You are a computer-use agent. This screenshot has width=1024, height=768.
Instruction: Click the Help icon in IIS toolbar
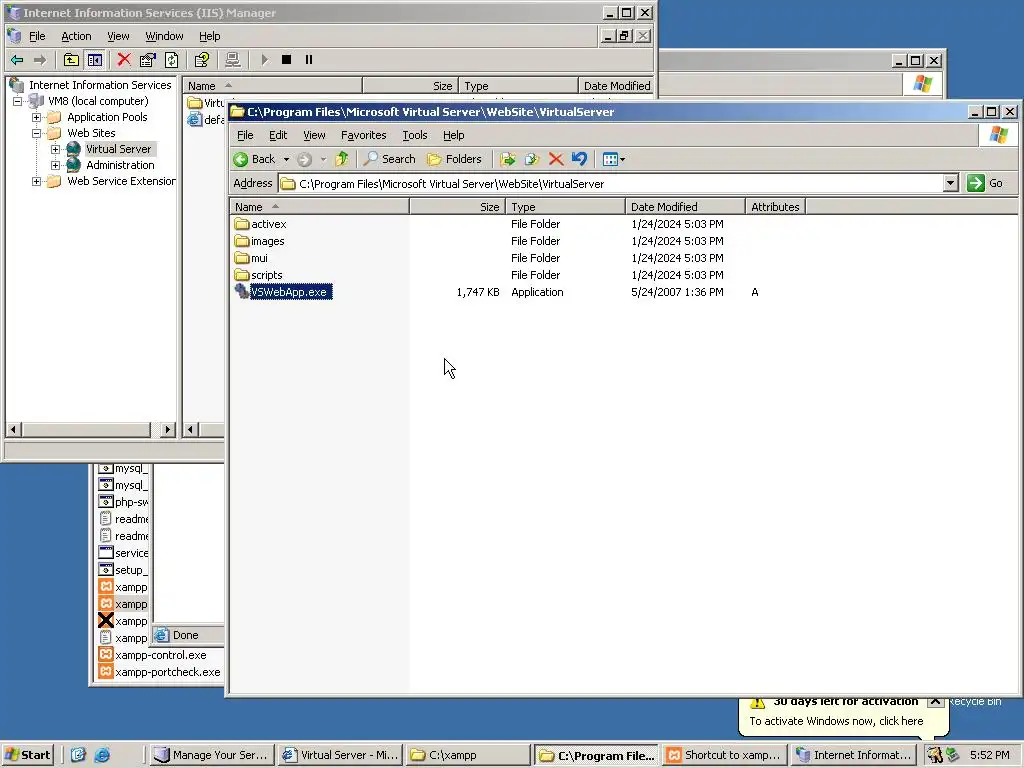click(x=202, y=60)
